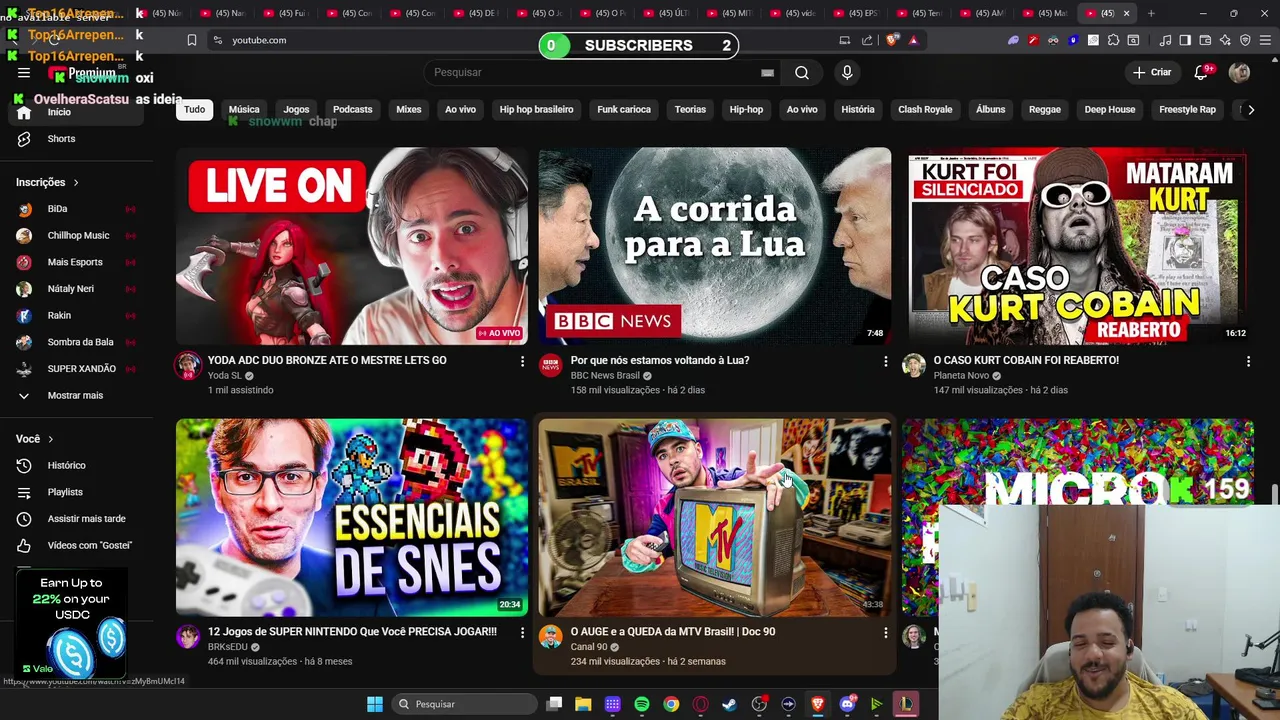
Task: Open the Brave main hamburger menu
Action: [x=1265, y=40]
